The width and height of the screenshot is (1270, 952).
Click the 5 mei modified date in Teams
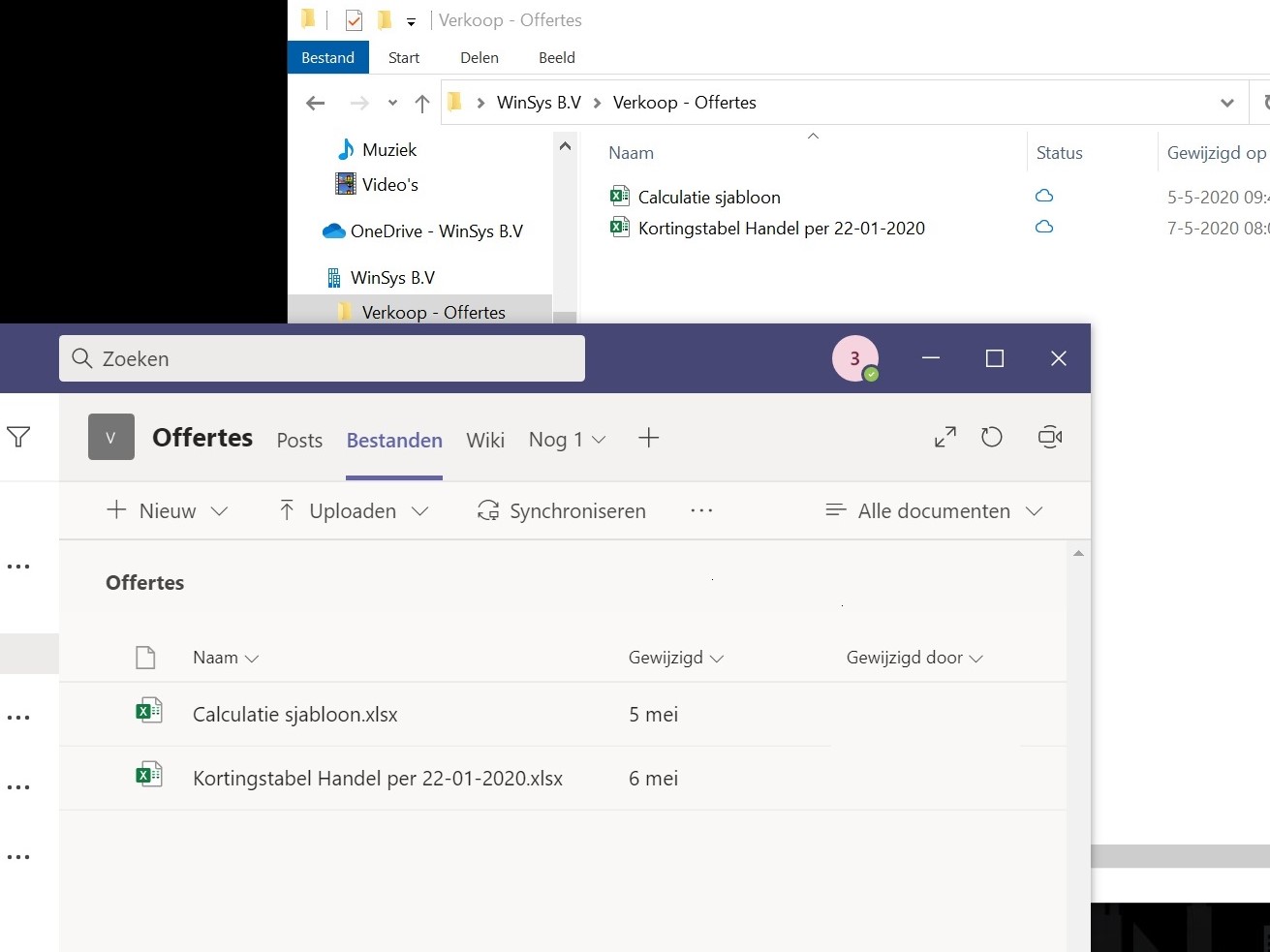click(x=654, y=715)
